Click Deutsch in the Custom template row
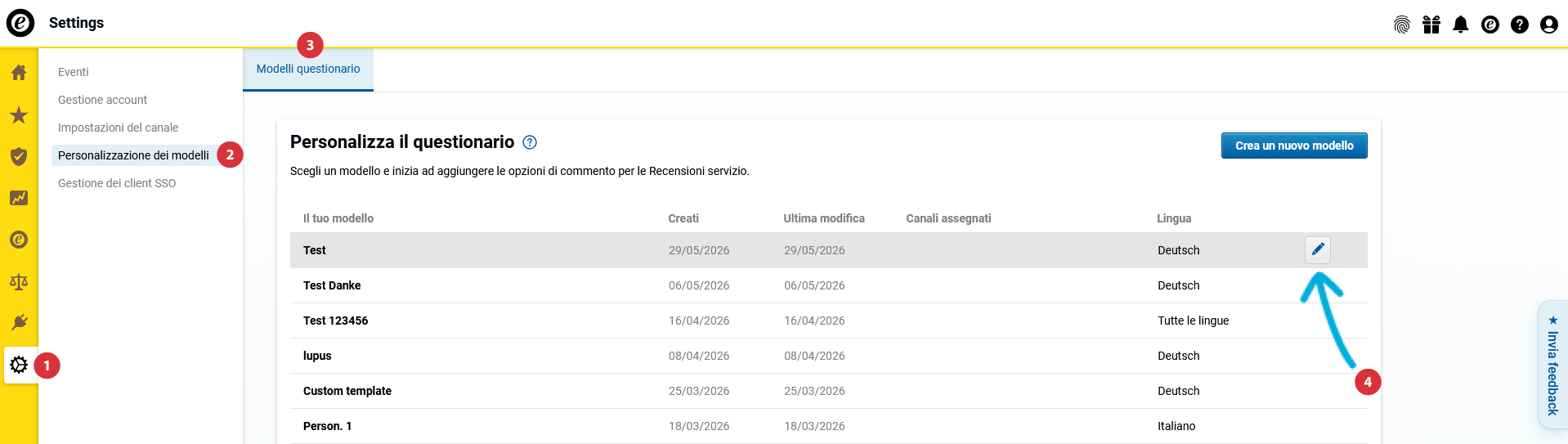Viewport: 1568px width, 444px height. coord(1179,391)
